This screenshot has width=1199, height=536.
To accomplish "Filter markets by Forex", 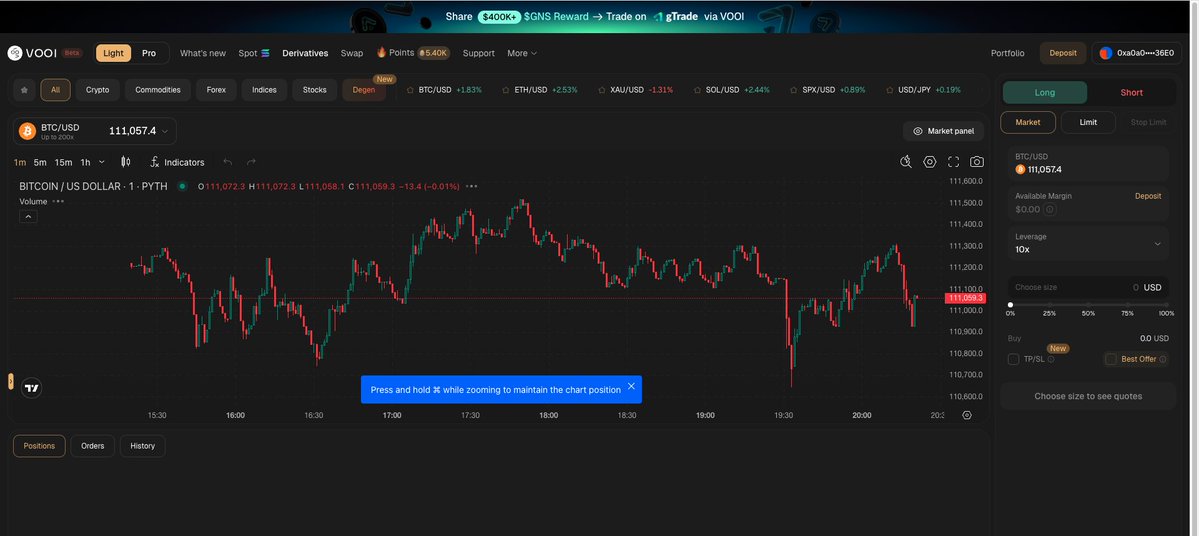I will [216, 89].
